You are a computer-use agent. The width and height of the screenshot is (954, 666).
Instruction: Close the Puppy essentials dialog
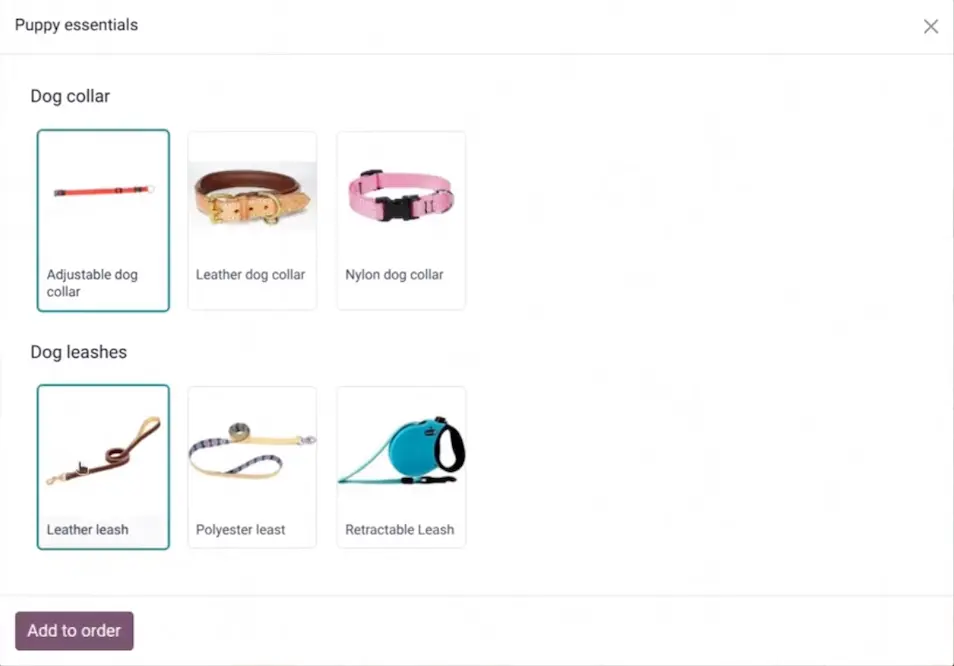(x=930, y=26)
